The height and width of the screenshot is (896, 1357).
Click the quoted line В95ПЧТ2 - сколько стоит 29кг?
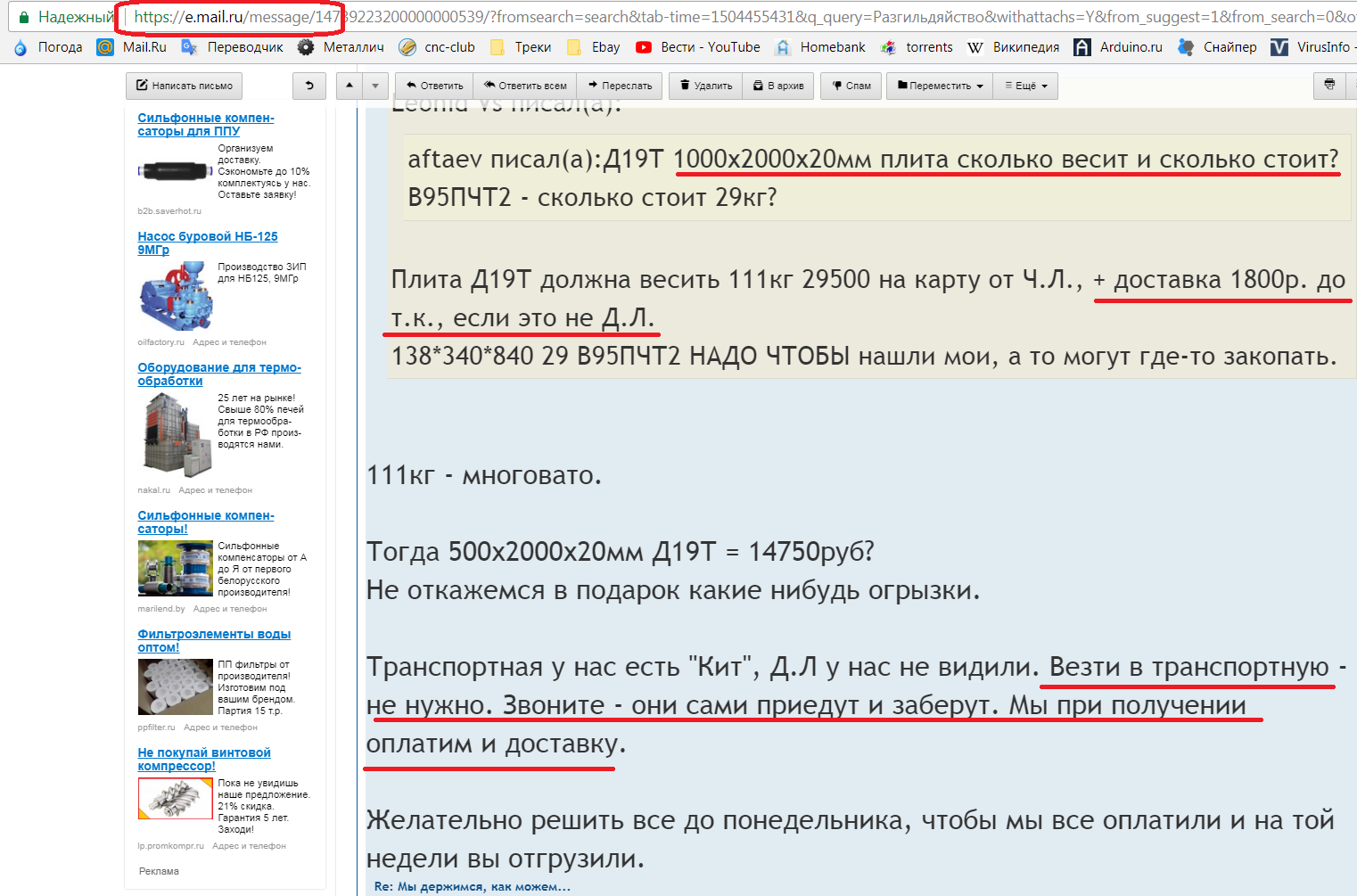(592, 197)
